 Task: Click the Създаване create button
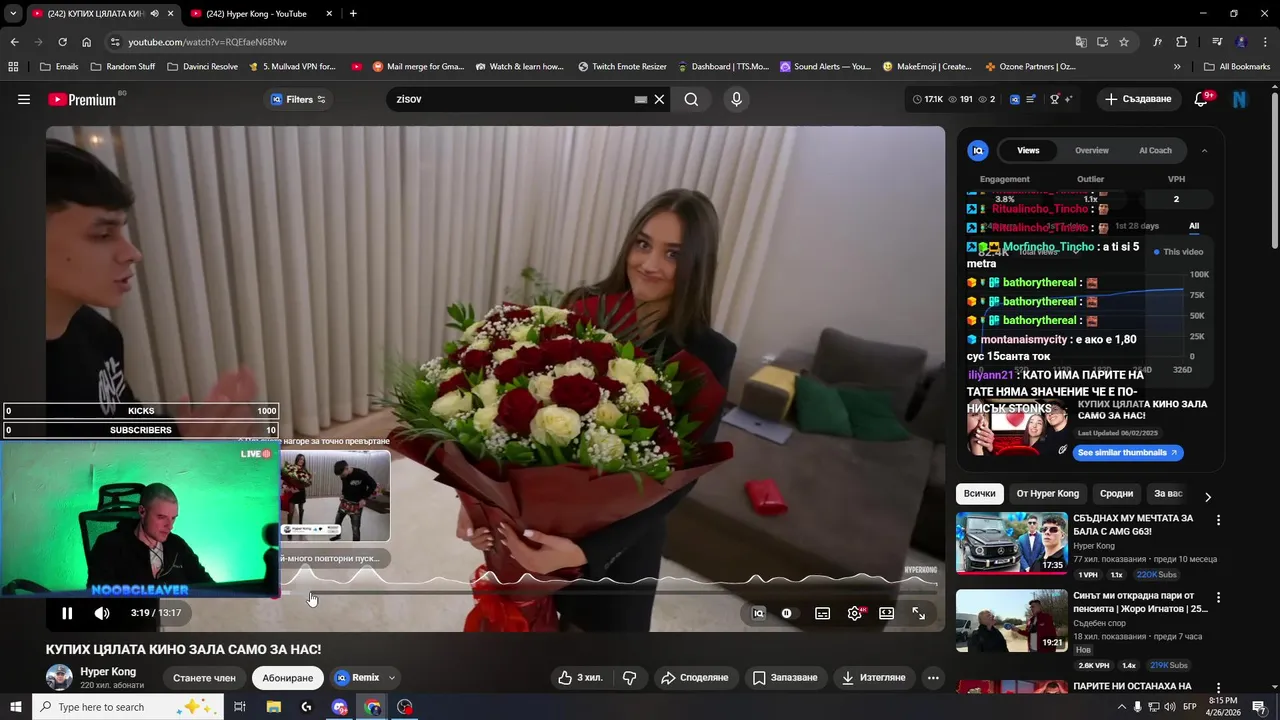pyautogui.click(x=1138, y=99)
